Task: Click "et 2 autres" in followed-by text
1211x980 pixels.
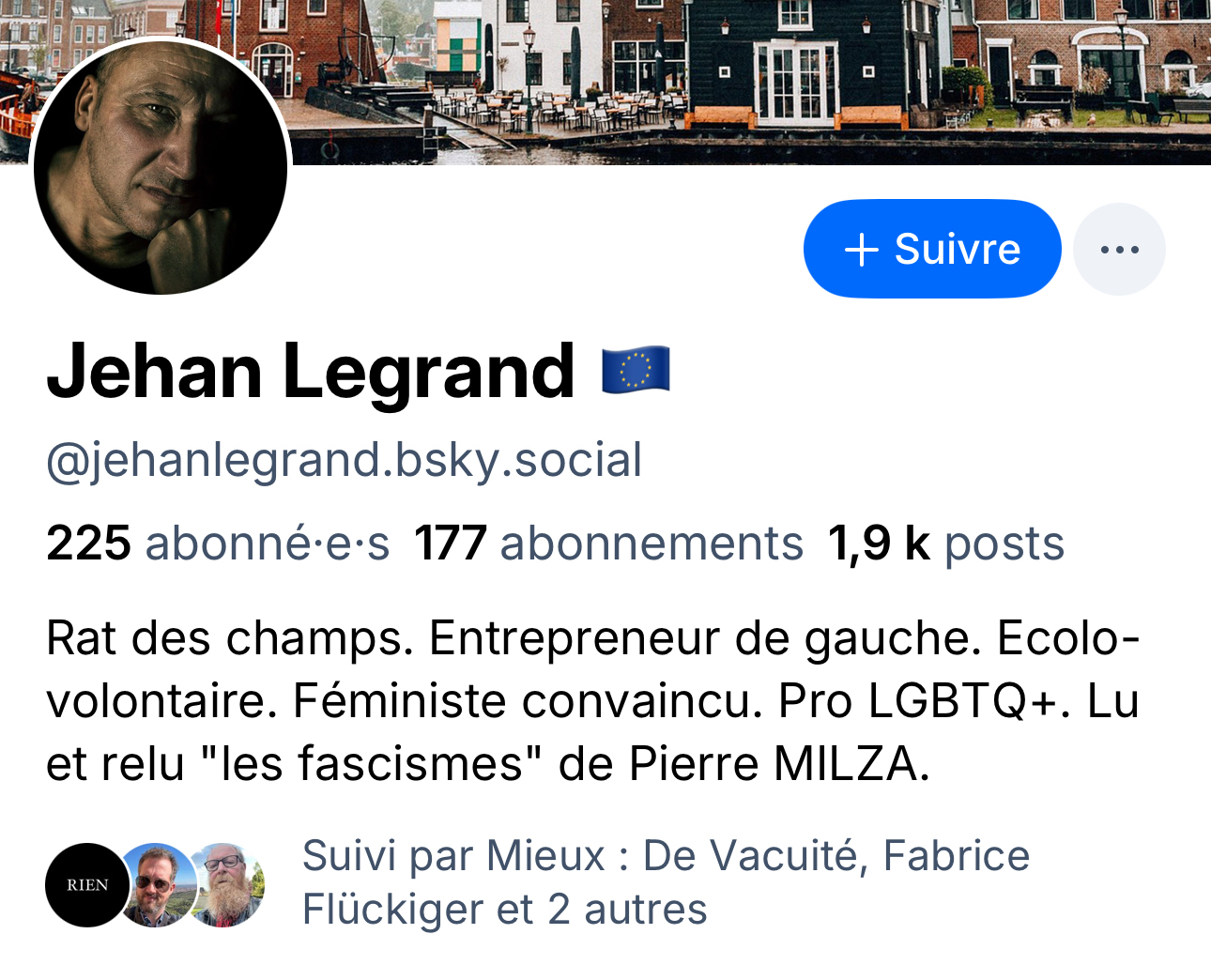Action: coord(602,910)
